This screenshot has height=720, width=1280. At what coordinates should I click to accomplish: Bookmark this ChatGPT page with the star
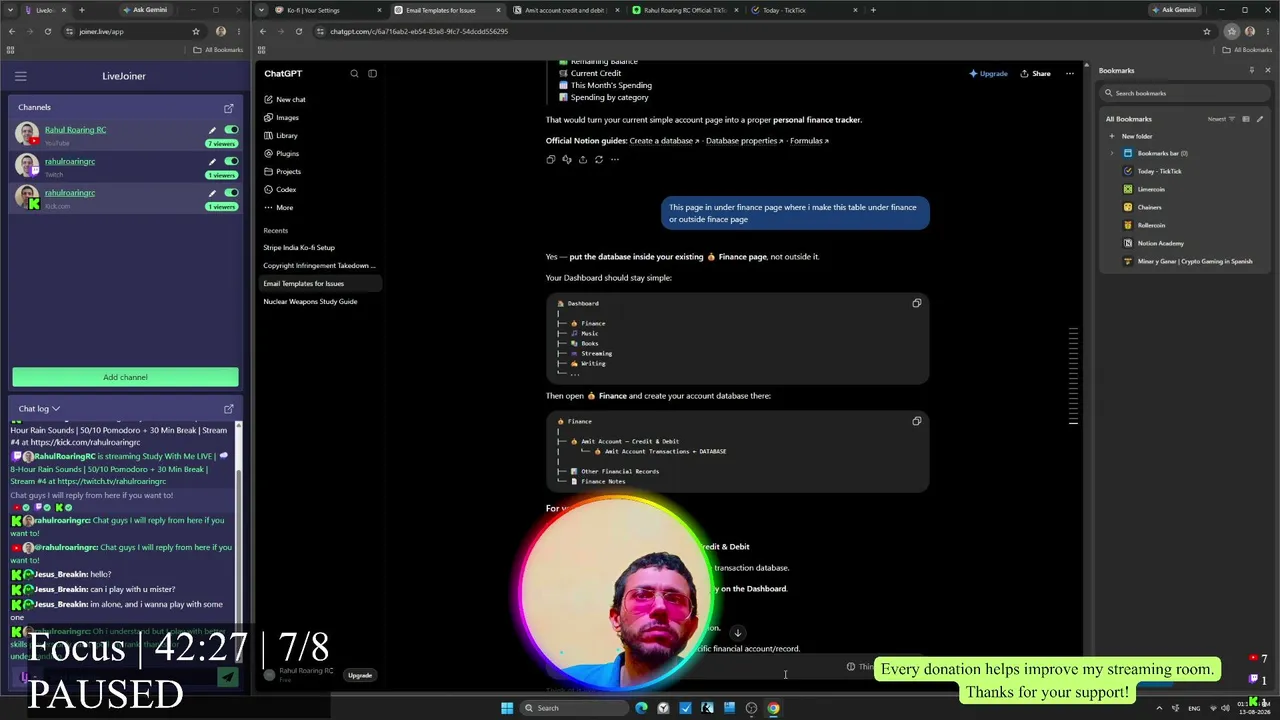(1207, 32)
